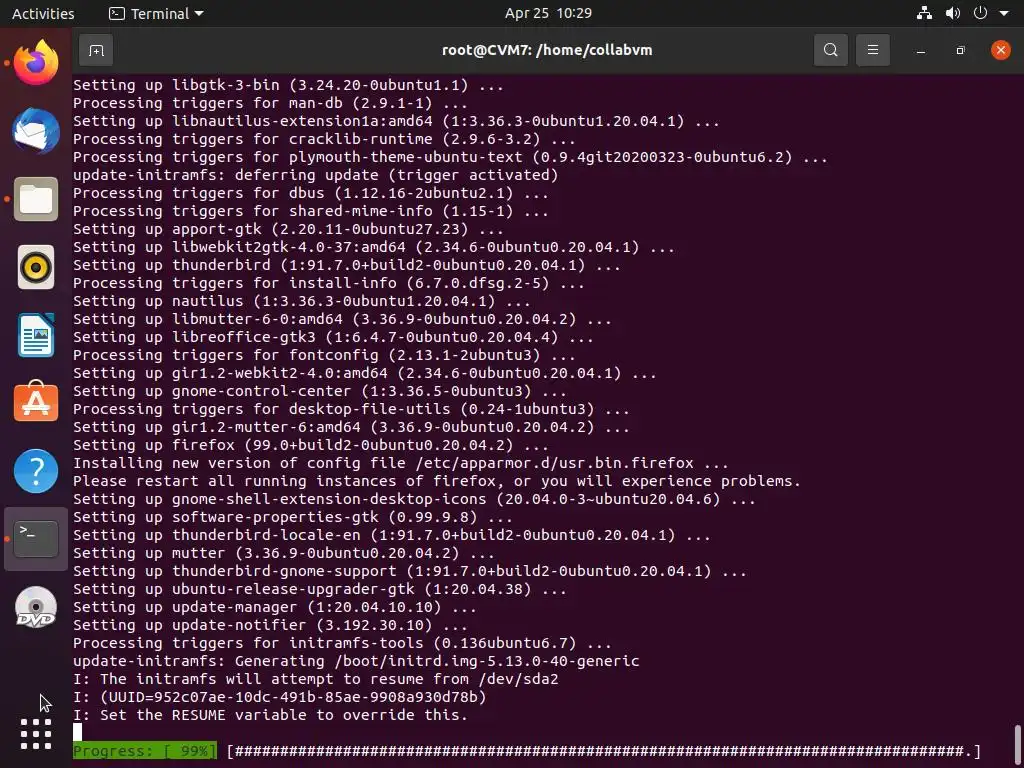Open the Terminal app menu in top bar
Viewport: 1024px width, 768px height.
coord(156,13)
